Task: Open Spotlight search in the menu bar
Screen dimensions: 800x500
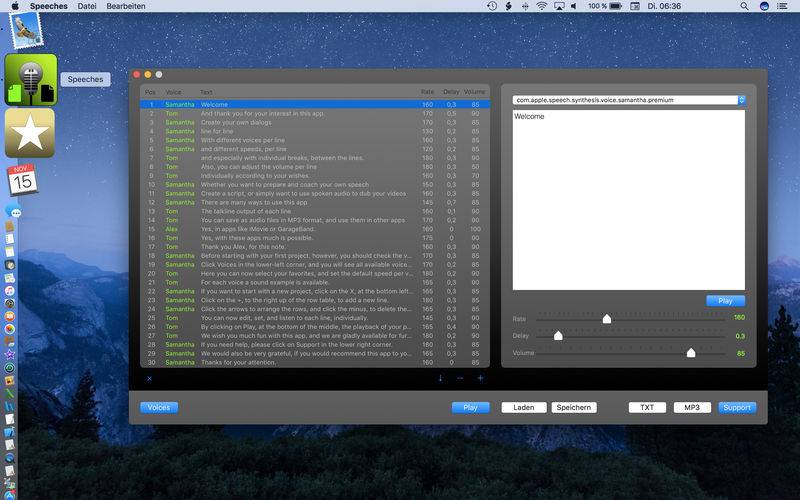Action: point(741,6)
